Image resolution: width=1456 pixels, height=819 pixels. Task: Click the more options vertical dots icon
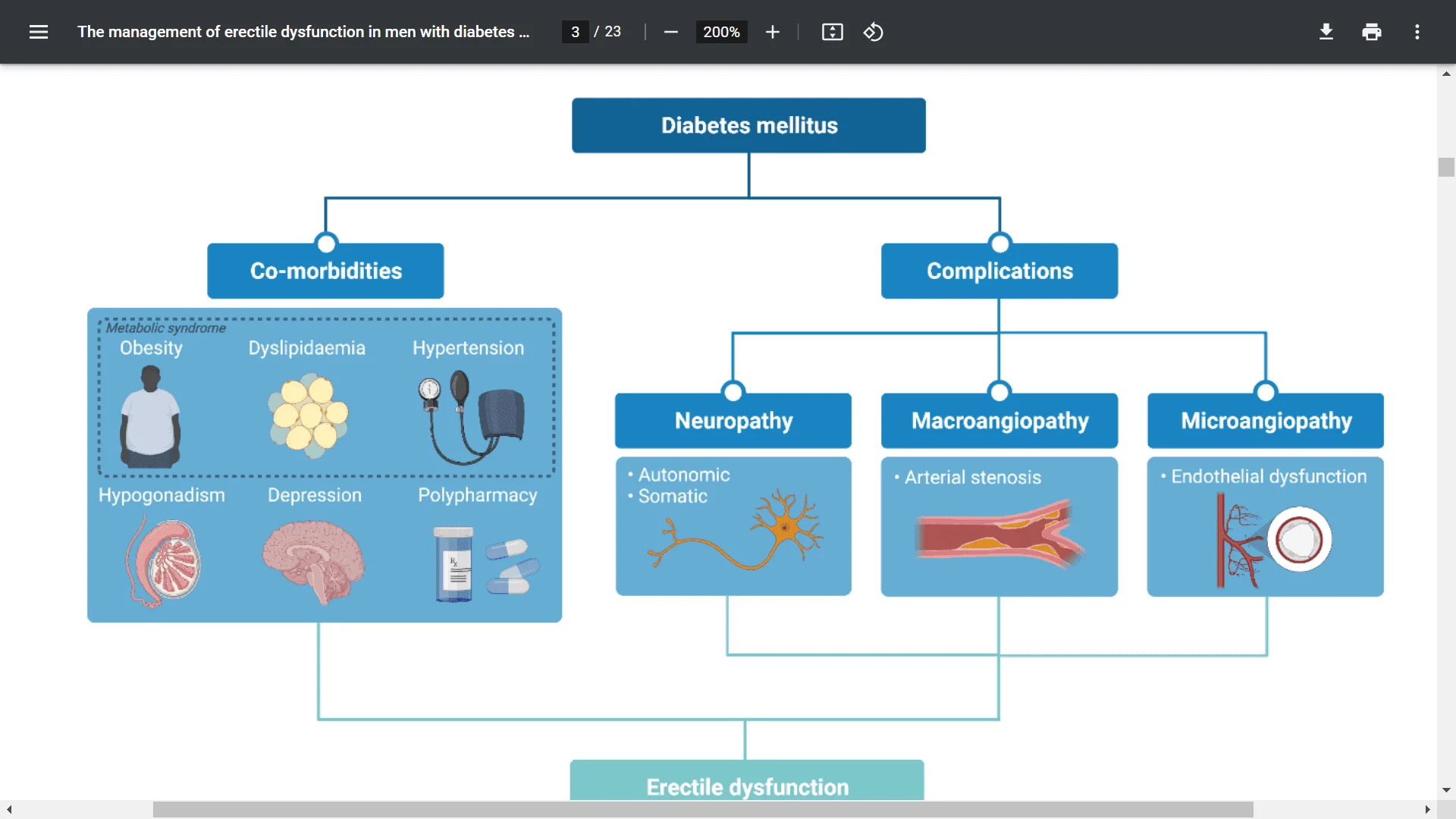pos(1417,32)
